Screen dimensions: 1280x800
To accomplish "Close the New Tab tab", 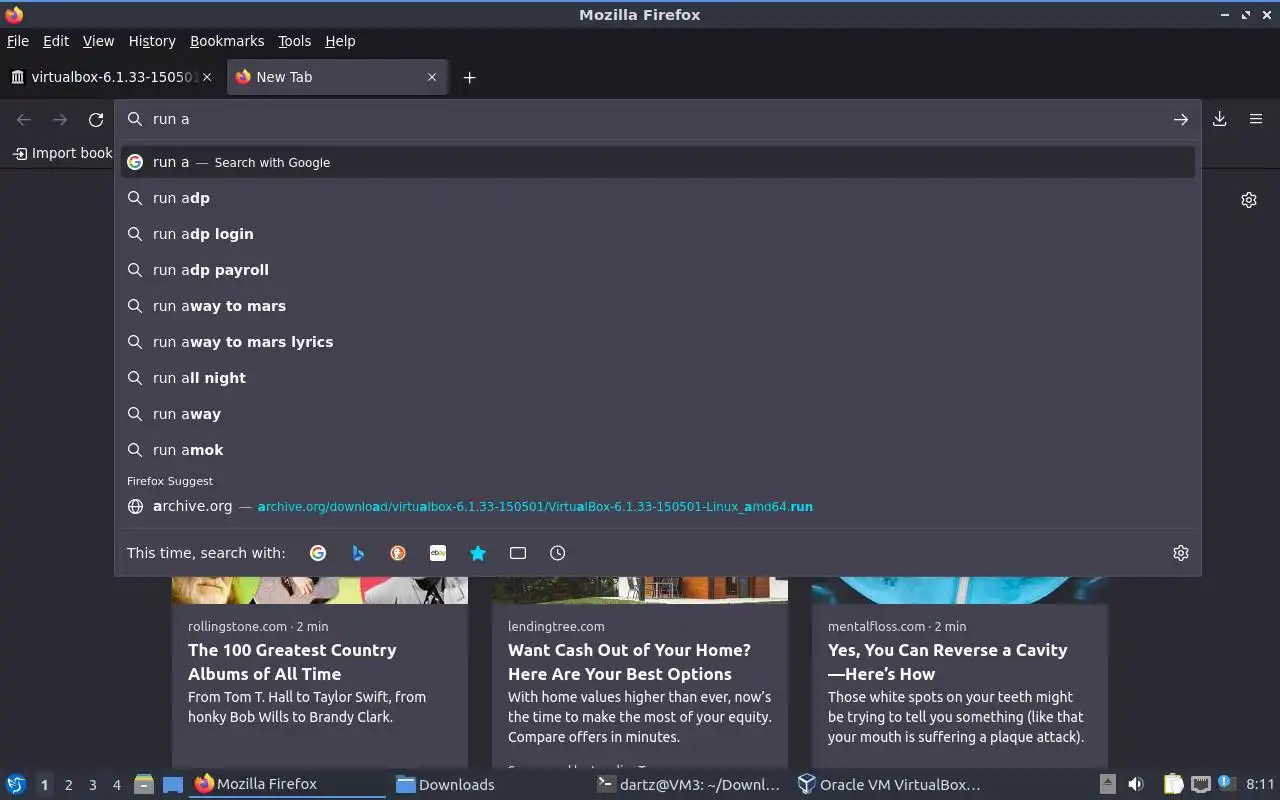I will point(432,77).
